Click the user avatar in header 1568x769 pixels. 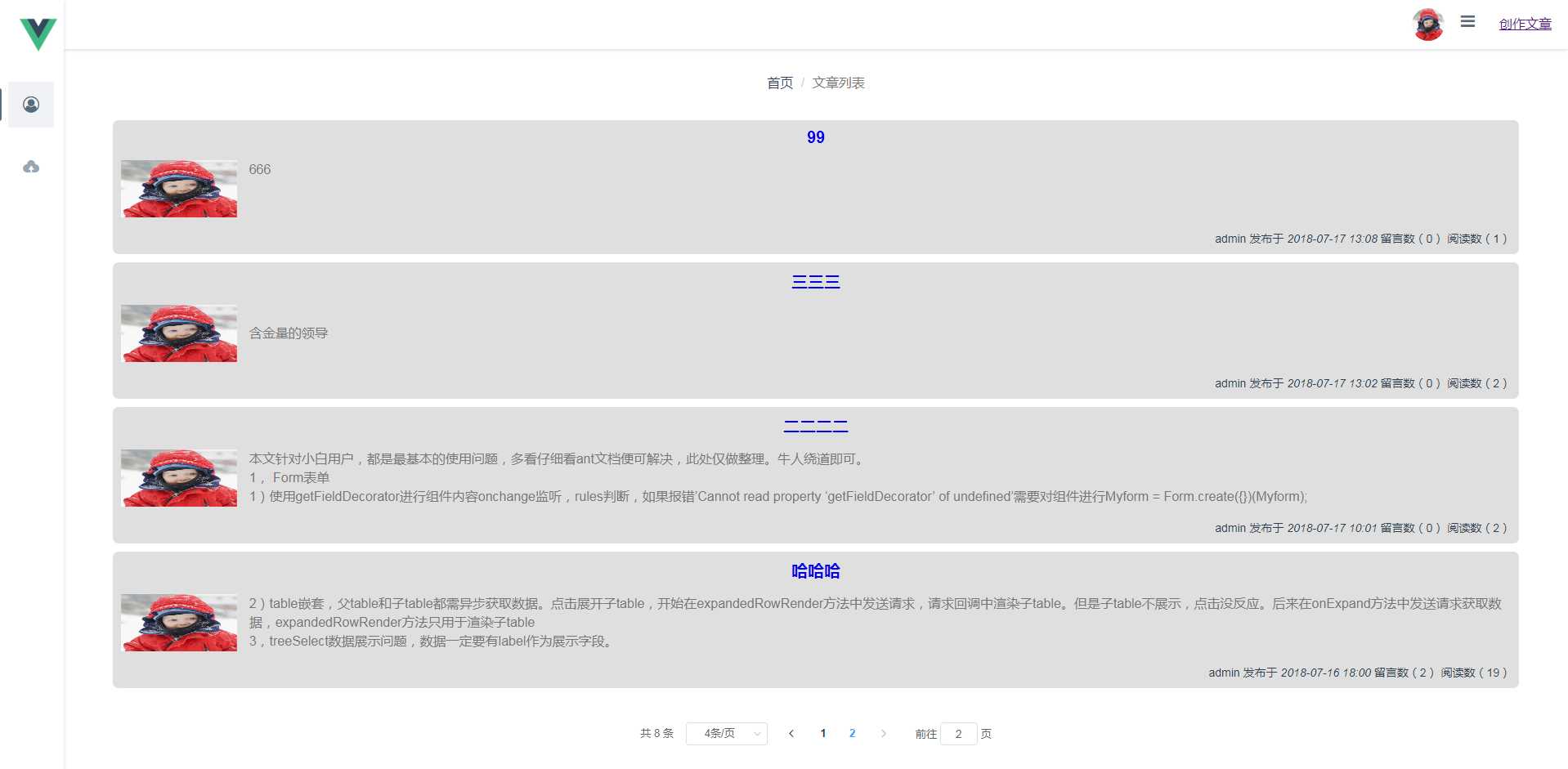(1428, 25)
